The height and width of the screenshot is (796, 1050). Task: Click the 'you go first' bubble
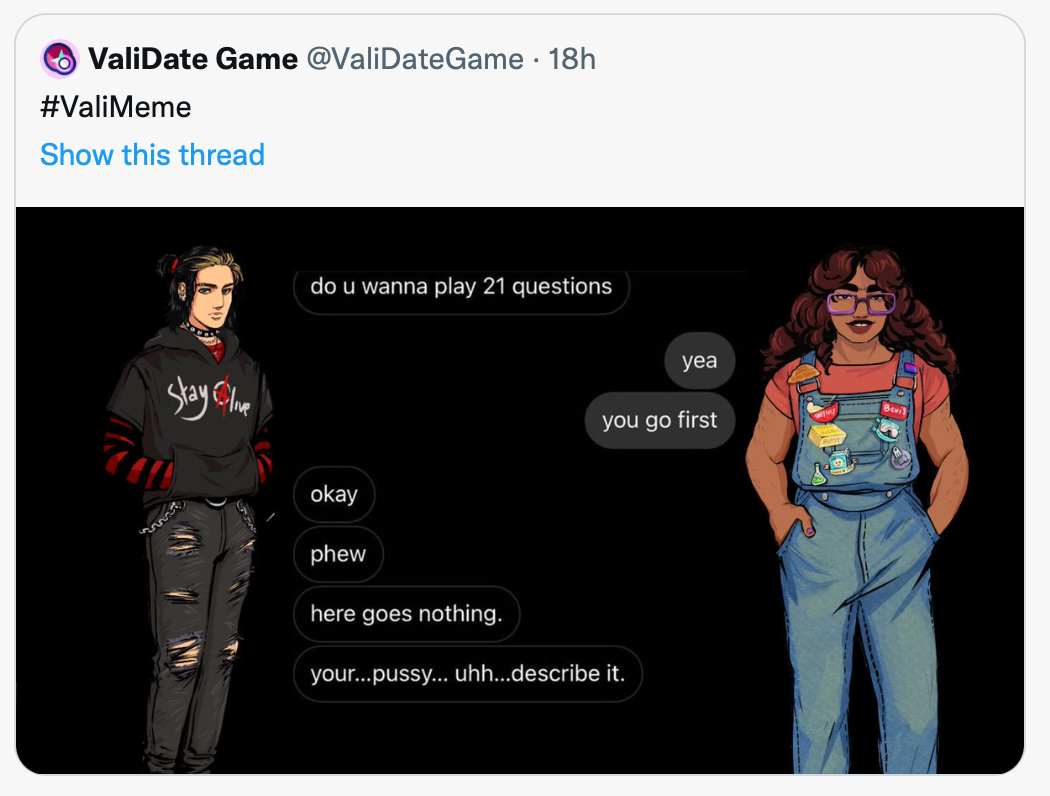click(660, 420)
